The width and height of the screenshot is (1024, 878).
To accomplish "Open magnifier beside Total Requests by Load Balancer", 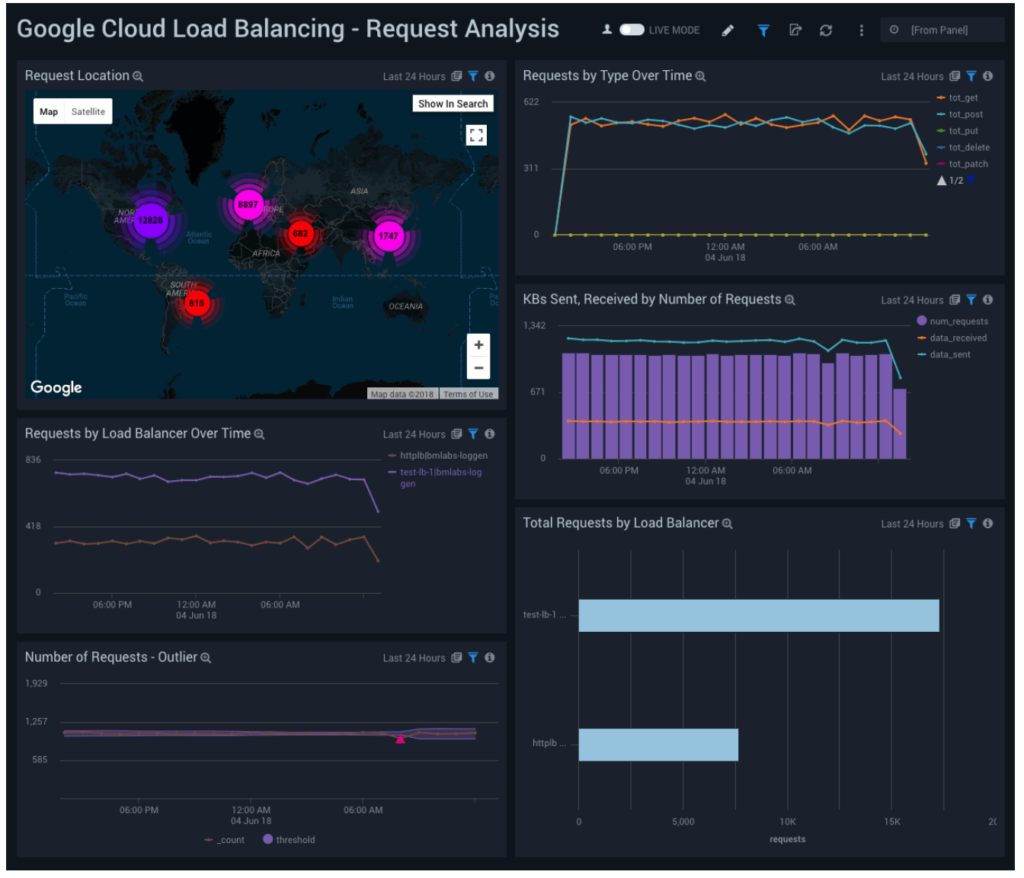I will (x=728, y=524).
